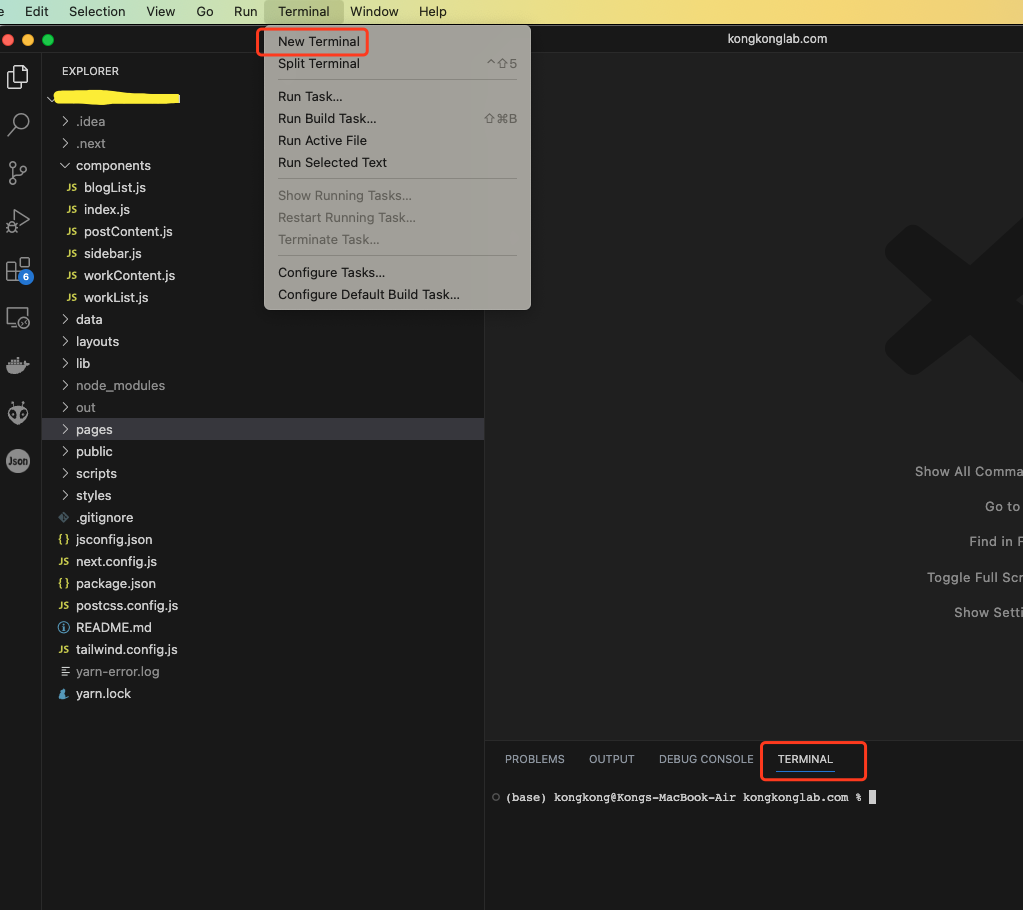
Task: Click the Json icon in activity bar
Action: [x=18, y=460]
